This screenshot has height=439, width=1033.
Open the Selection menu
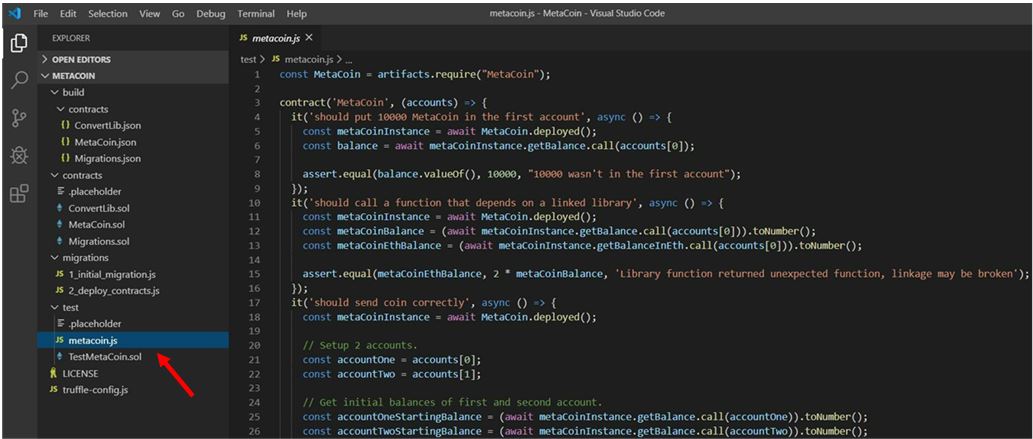tap(107, 14)
